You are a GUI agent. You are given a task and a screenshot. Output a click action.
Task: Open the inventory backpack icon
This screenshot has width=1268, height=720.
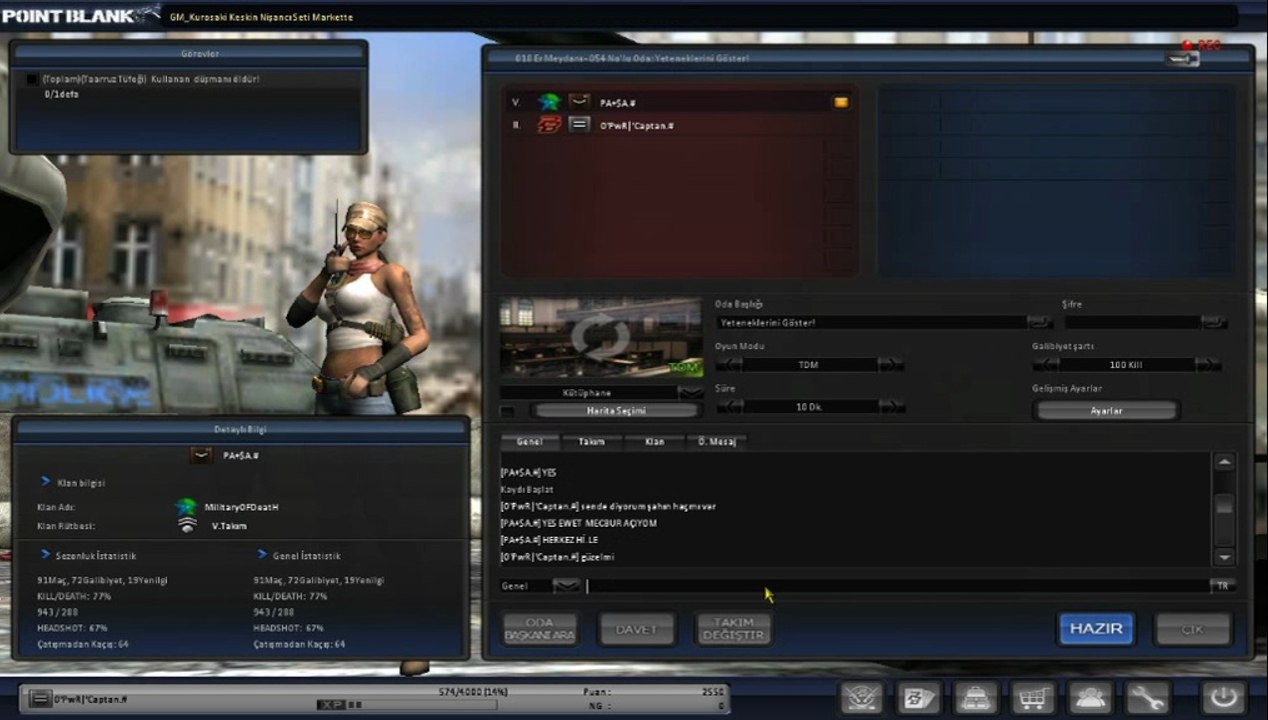tap(975, 697)
